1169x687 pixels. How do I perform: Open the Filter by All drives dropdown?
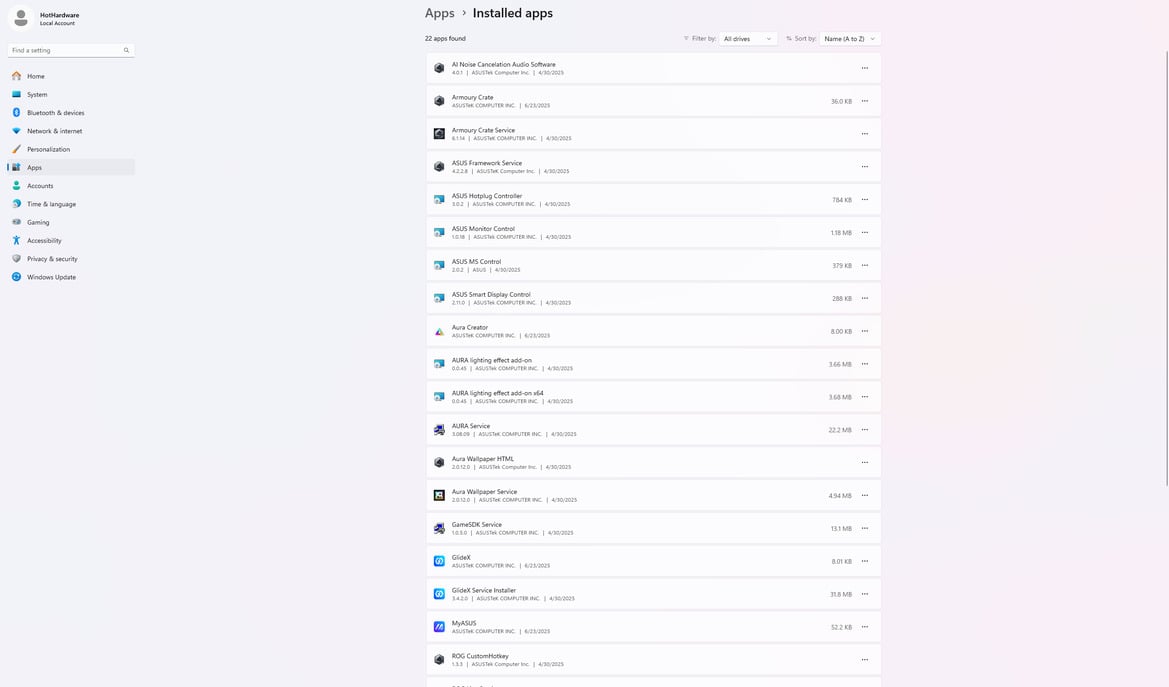[x=748, y=39]
